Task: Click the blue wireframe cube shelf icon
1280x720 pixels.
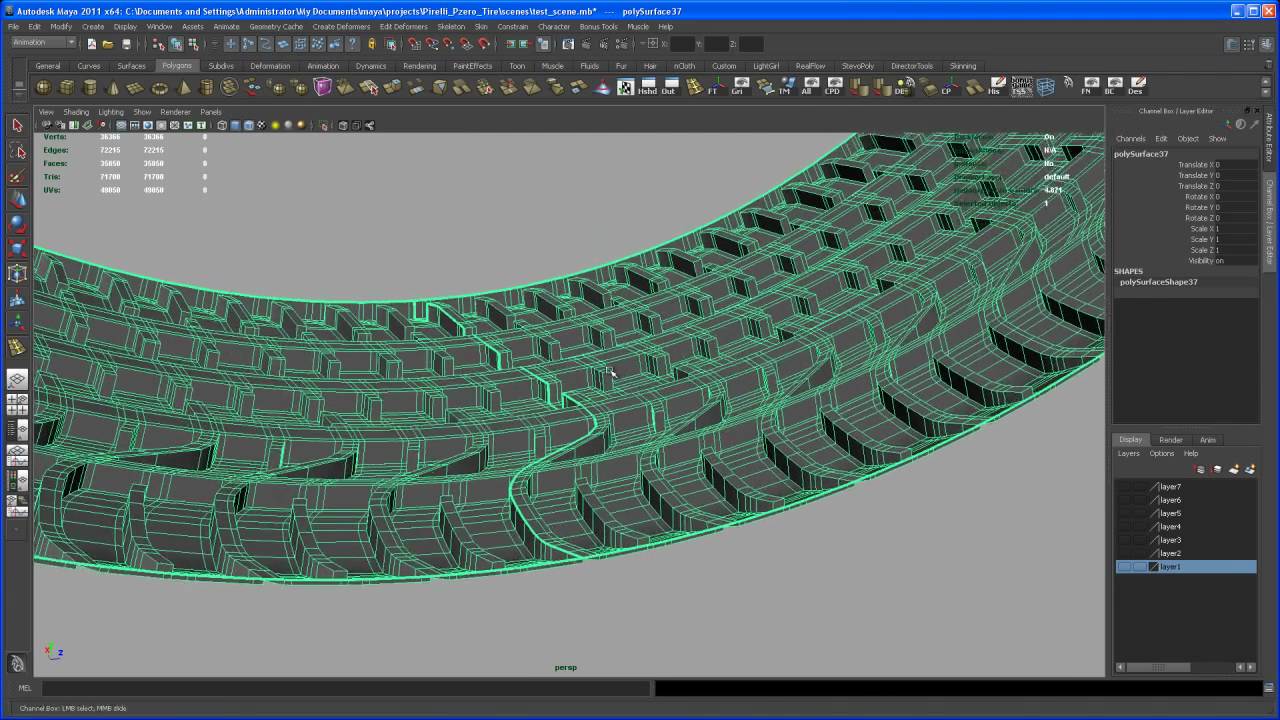Action: click(1045, 88)
